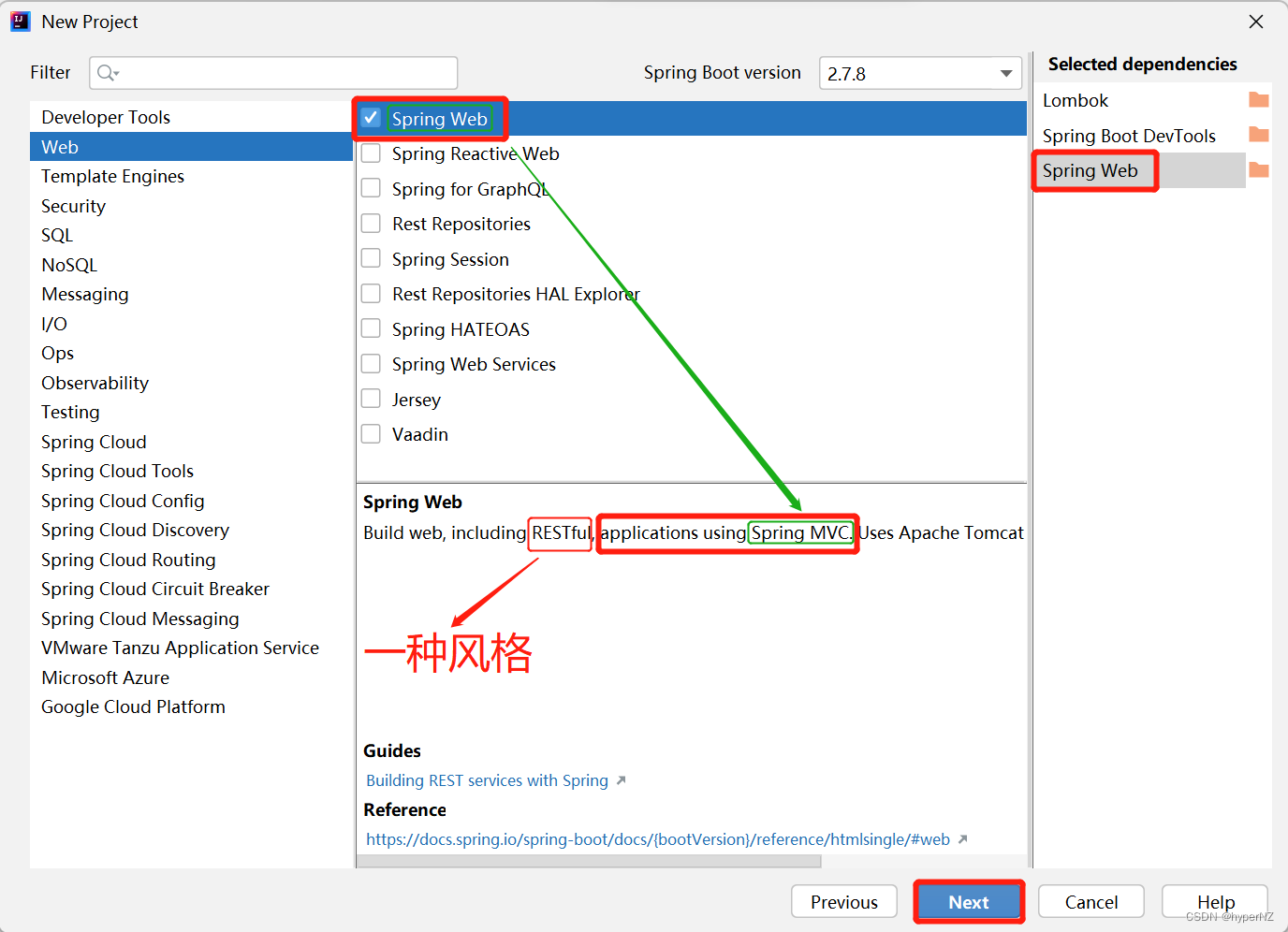Select the Spring Cloud category
The height and width of the screenshot is (932, 1288).
(x=191, y=442)
